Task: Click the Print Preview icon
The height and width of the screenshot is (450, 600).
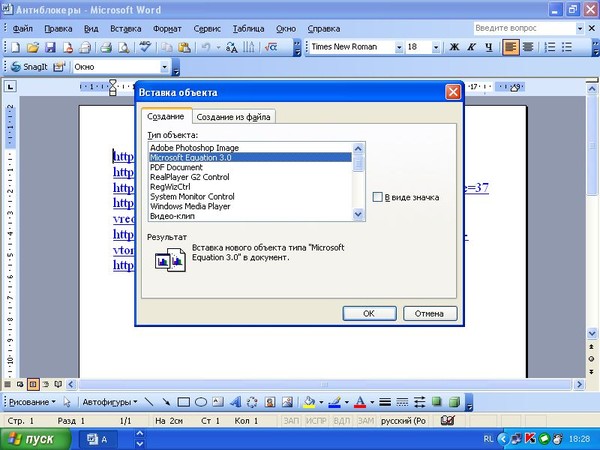Action: 124,47
